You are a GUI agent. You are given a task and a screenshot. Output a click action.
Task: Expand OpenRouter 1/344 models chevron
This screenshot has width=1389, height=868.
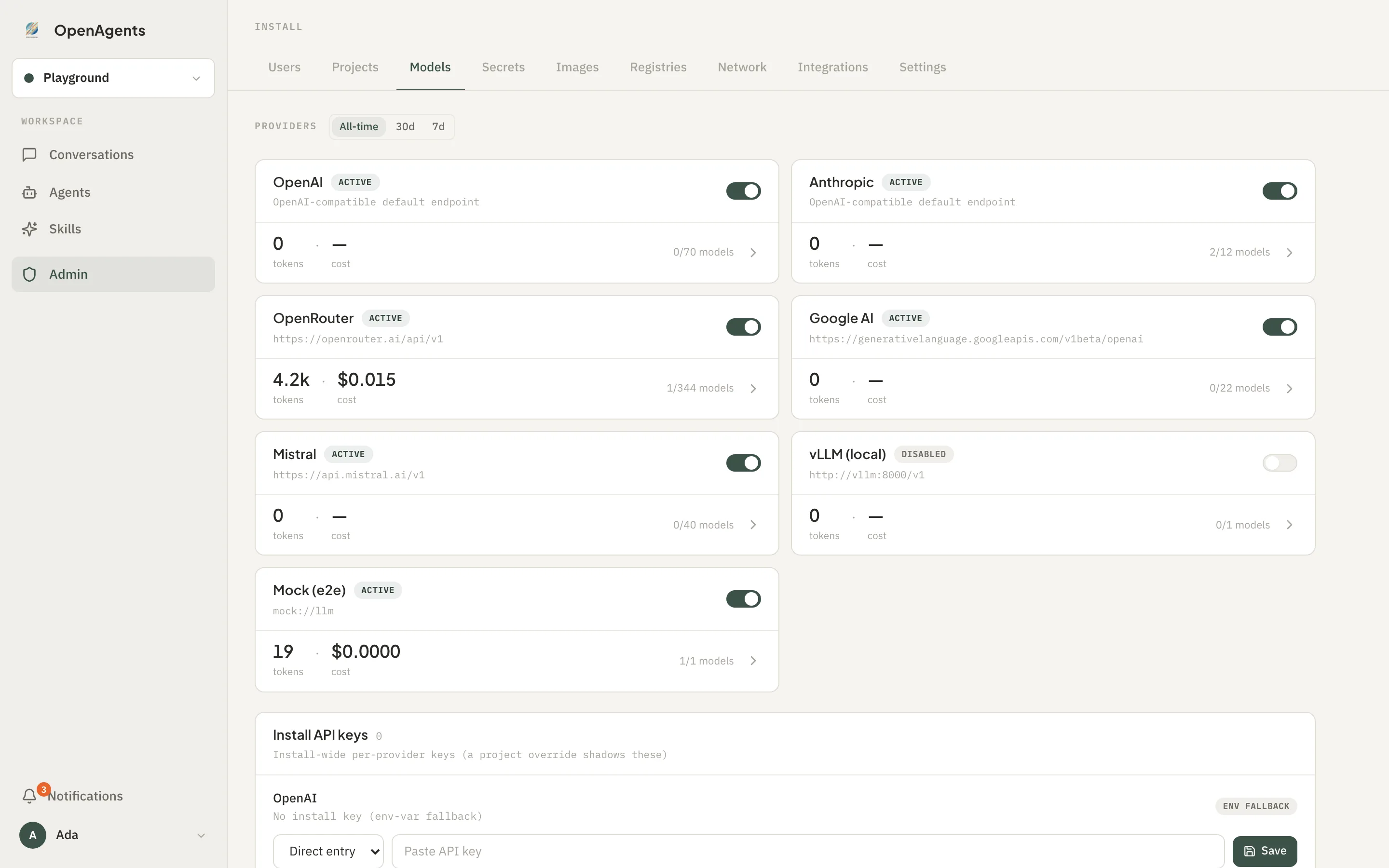point(753,389)
